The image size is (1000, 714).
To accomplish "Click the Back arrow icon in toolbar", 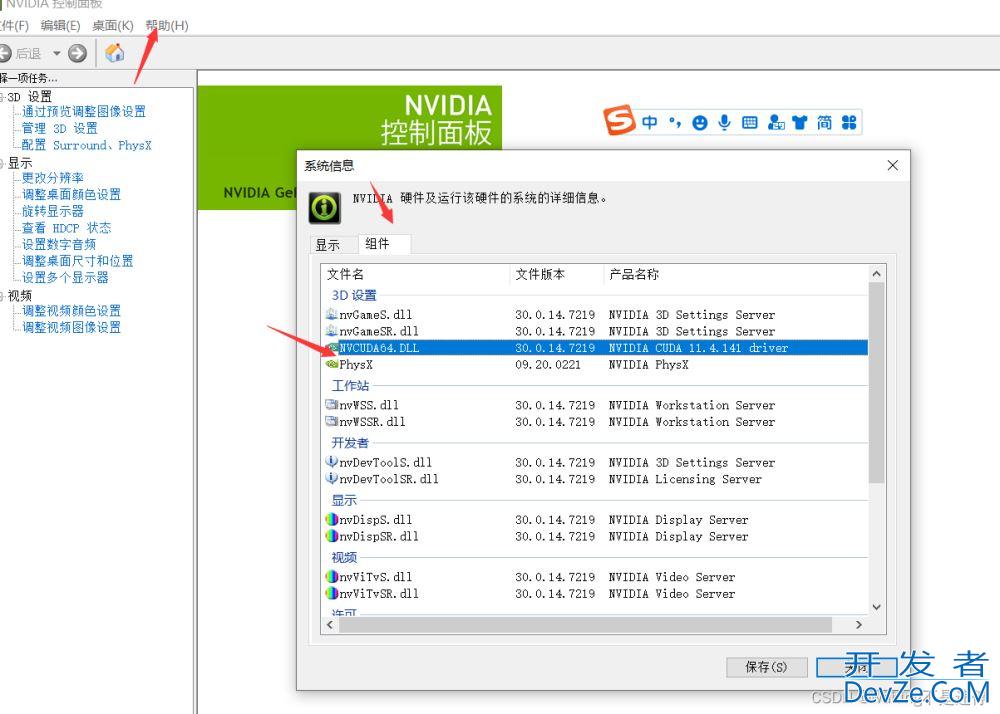I will (4, 54).
